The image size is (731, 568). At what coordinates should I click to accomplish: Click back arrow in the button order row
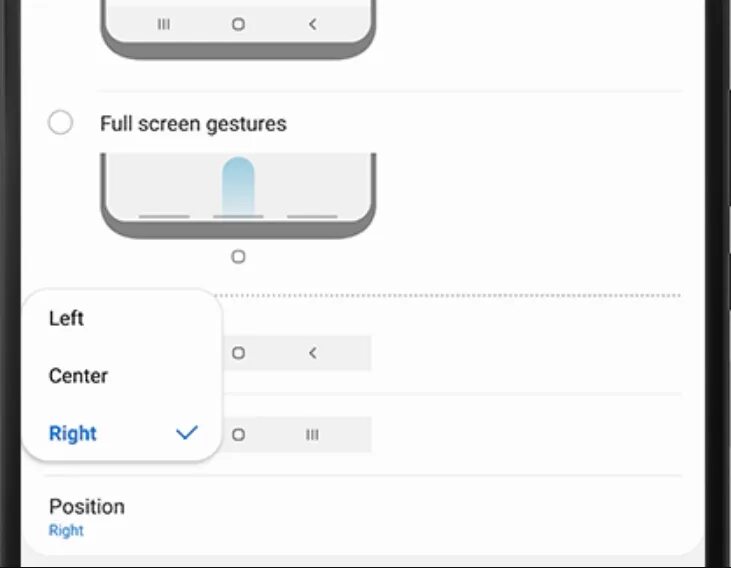[312, 353]
